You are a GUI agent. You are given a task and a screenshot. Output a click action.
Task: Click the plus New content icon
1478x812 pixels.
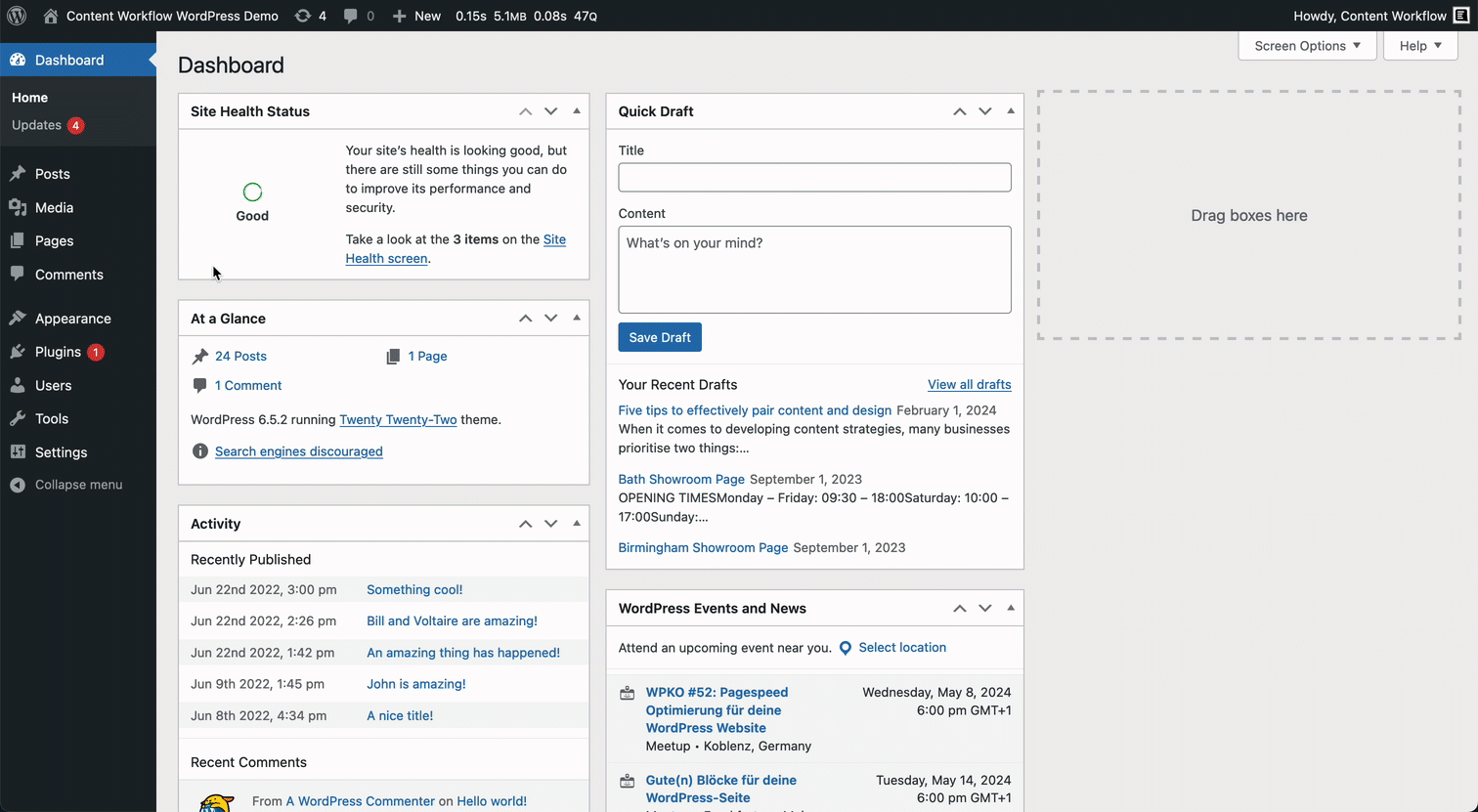(399, 16)
